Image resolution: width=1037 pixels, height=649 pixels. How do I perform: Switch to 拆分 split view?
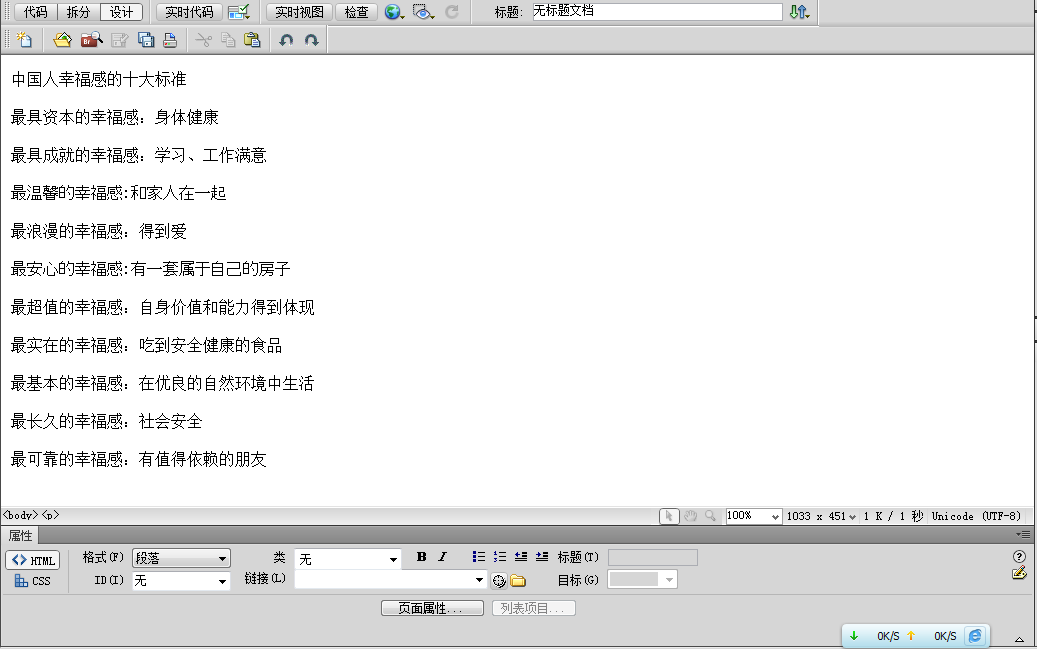(x=78, y=12)
